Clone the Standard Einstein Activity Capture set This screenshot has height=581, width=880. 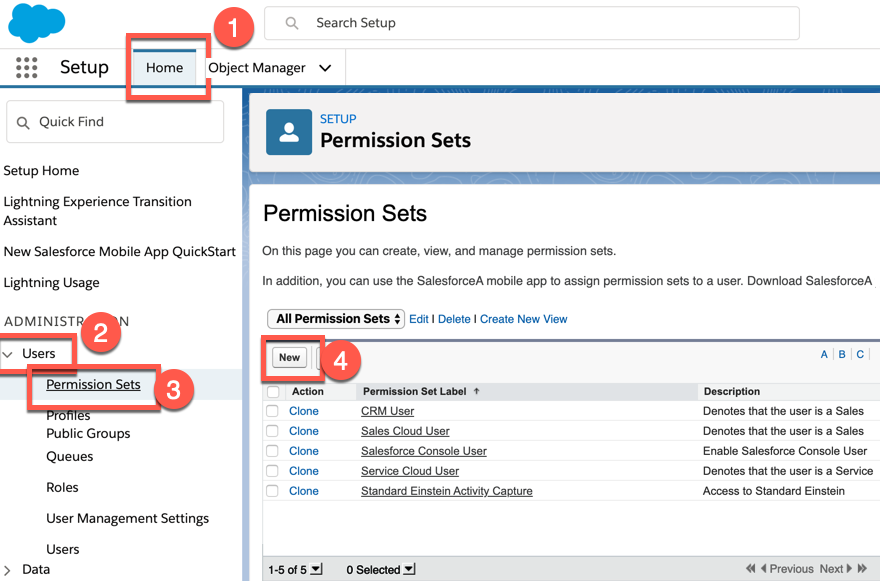[x=304, y=491]
